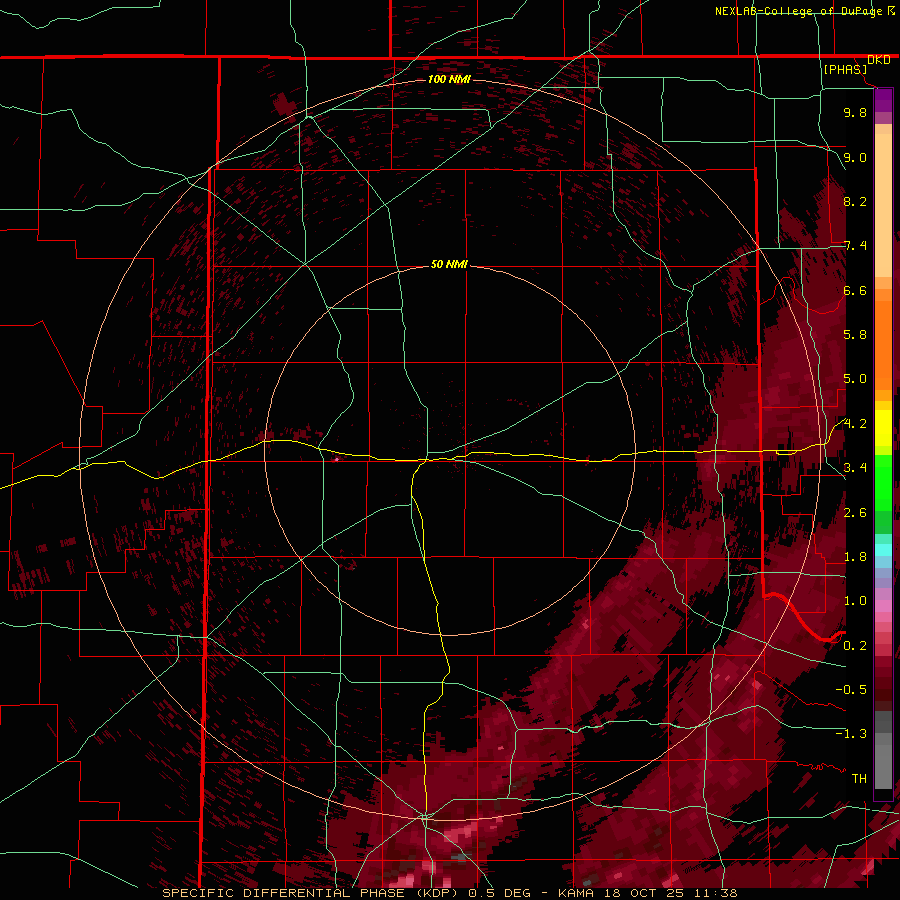
Task: Click the cyan band of color bar
Action: click(883, 550)
